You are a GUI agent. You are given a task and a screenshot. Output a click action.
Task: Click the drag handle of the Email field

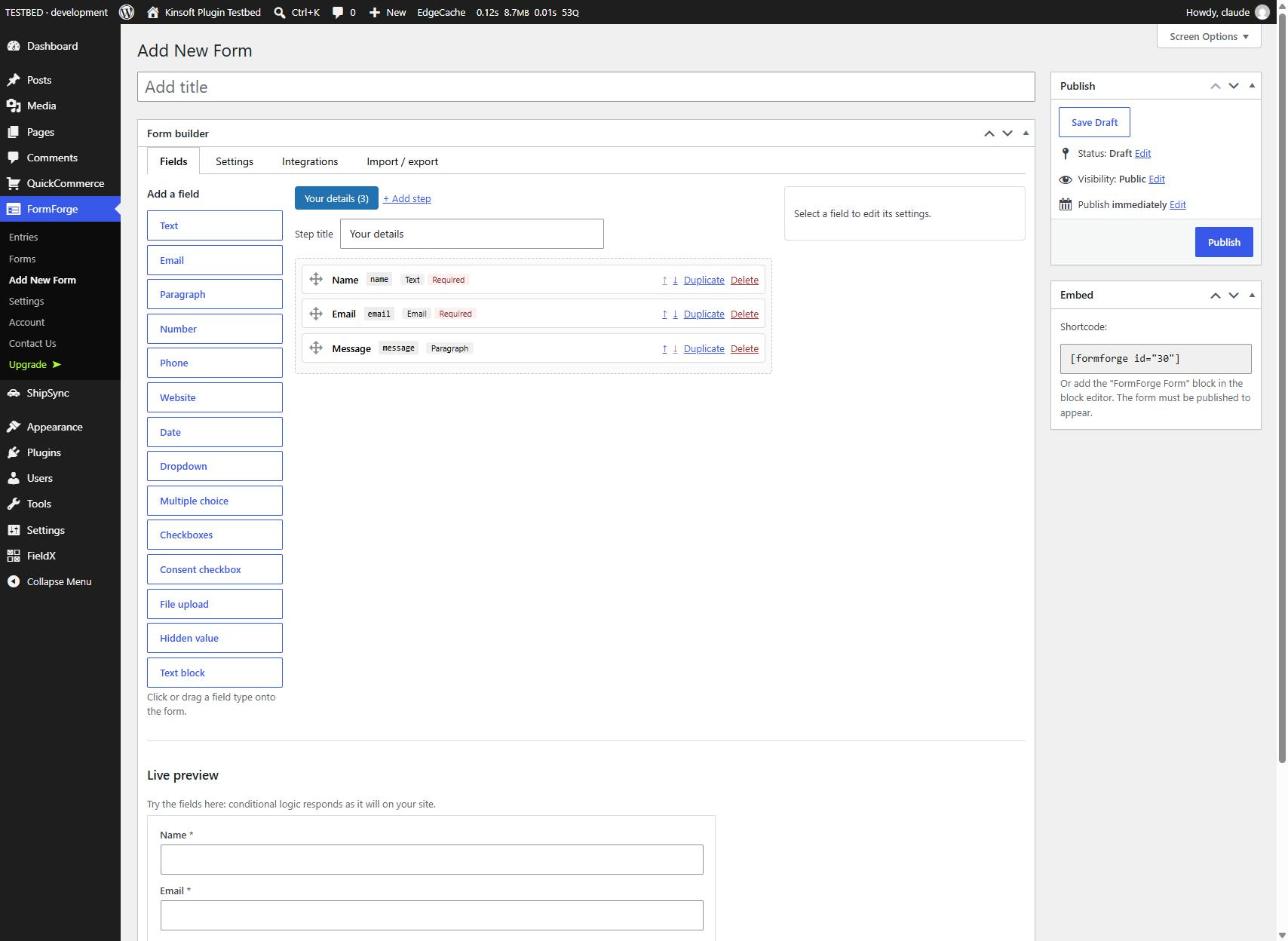pos(316,313)
